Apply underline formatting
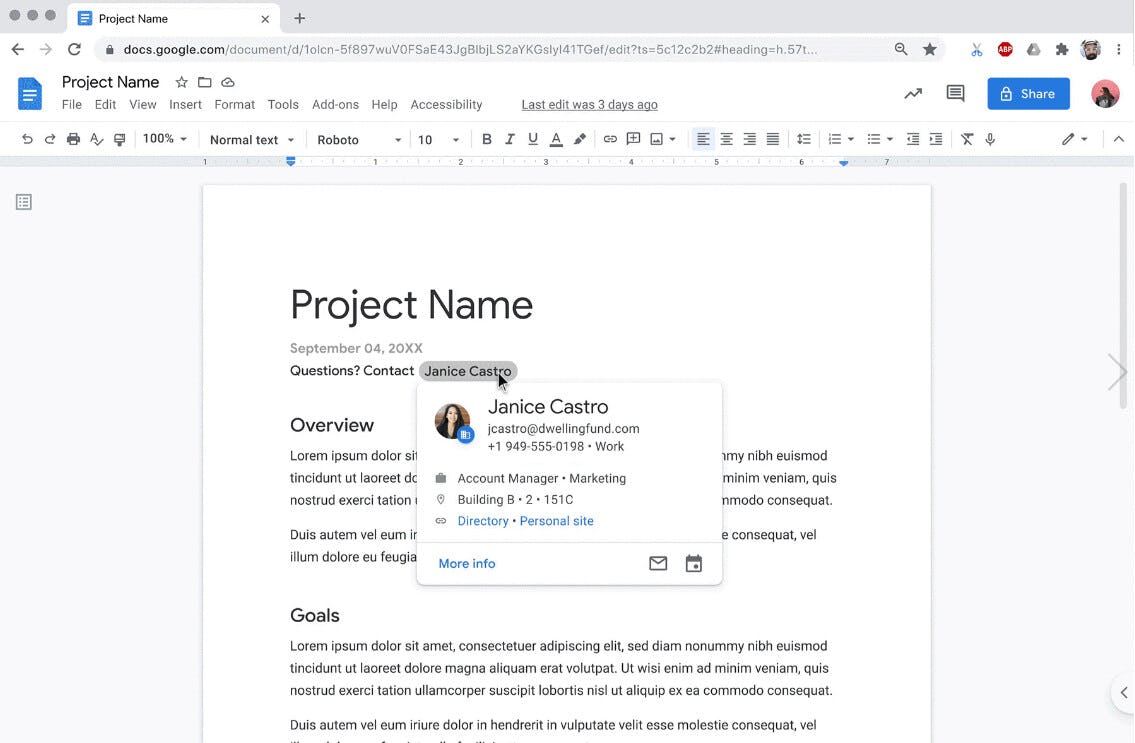Viewport: 1135px width, 743px height. click(x=533, y=139)
